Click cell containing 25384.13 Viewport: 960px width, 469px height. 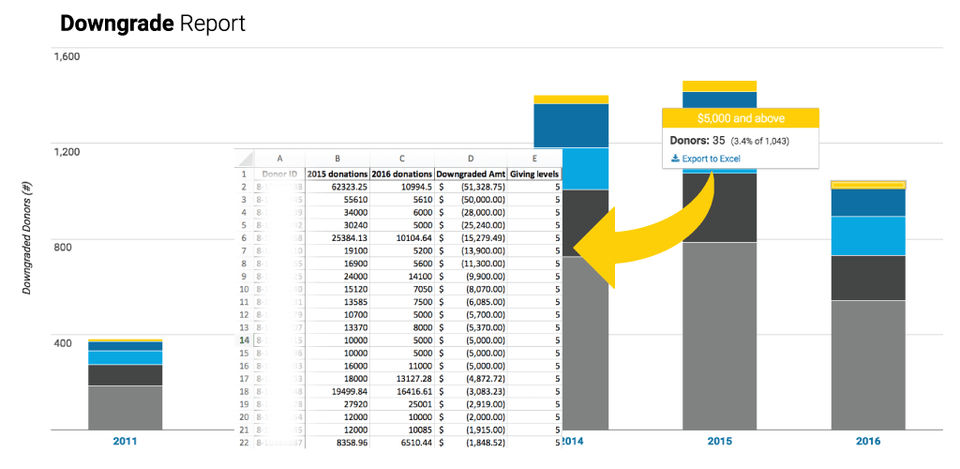pos(337,238)
